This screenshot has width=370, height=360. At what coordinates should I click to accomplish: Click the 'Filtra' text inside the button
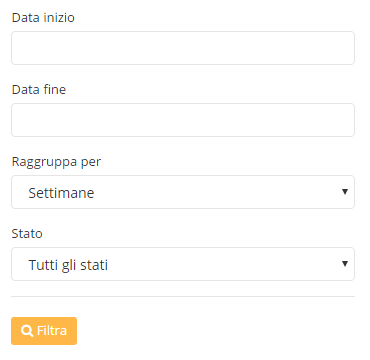52,331
